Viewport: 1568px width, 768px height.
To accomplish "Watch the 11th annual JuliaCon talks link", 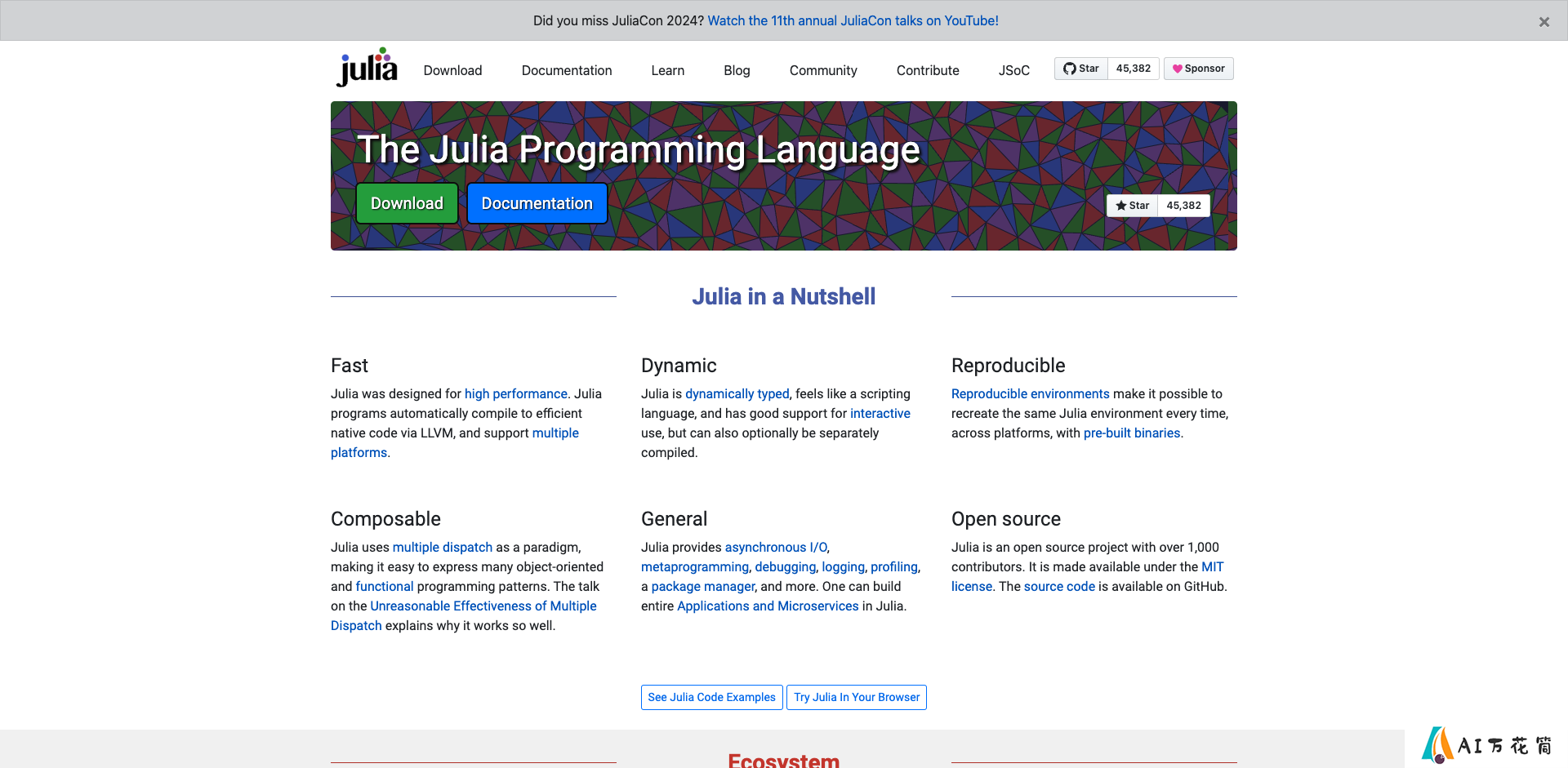I will (x=853, y=20).
